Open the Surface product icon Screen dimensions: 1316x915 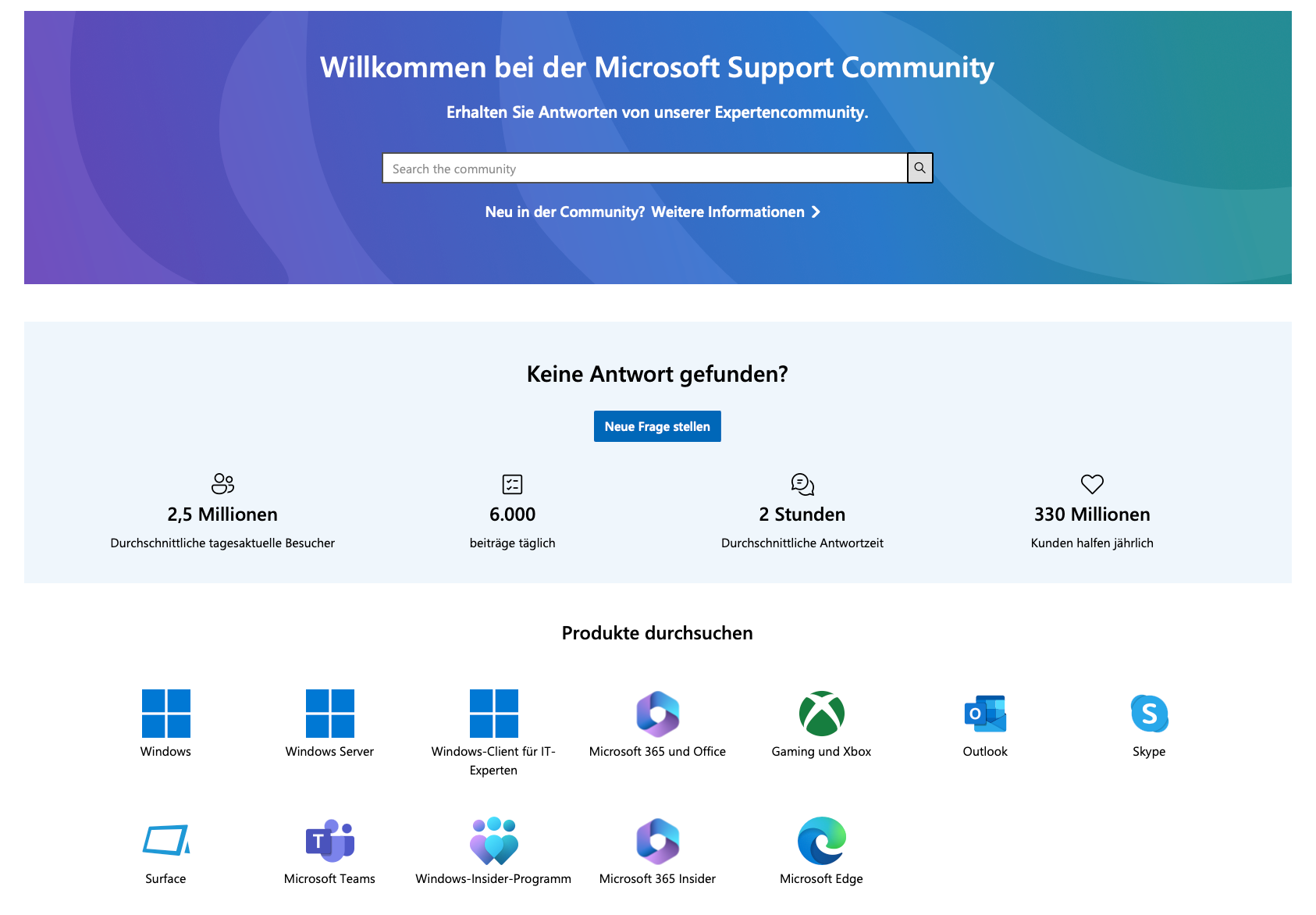165,840
